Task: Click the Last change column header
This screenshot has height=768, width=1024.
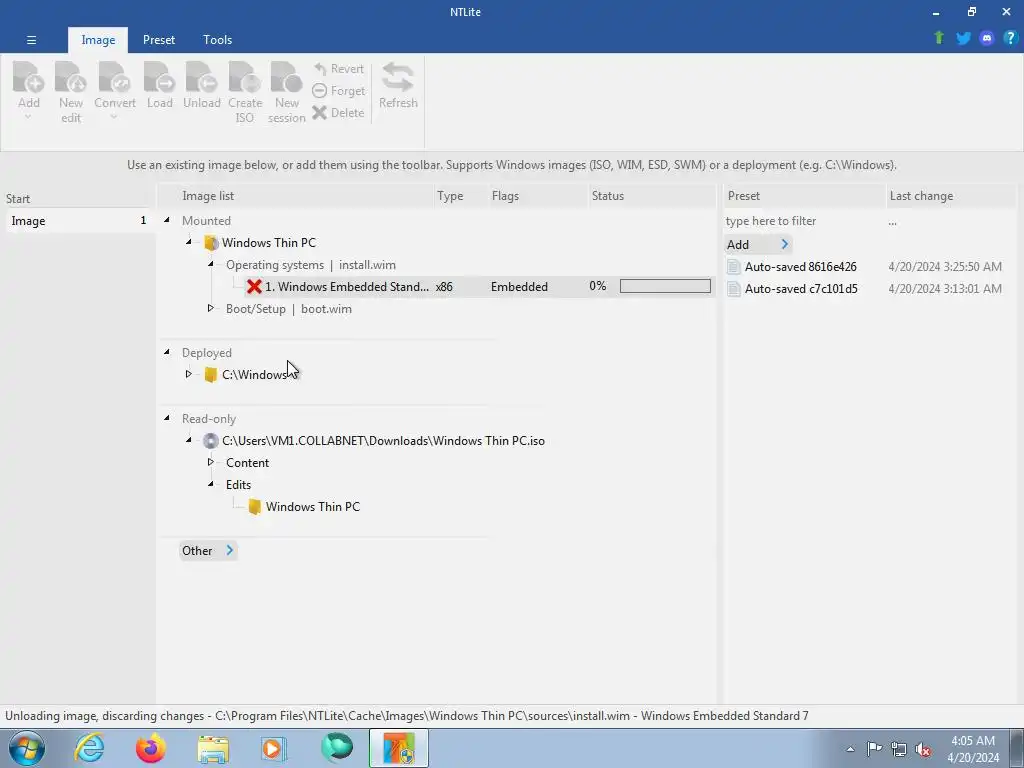Action: [x=951, y=196]
